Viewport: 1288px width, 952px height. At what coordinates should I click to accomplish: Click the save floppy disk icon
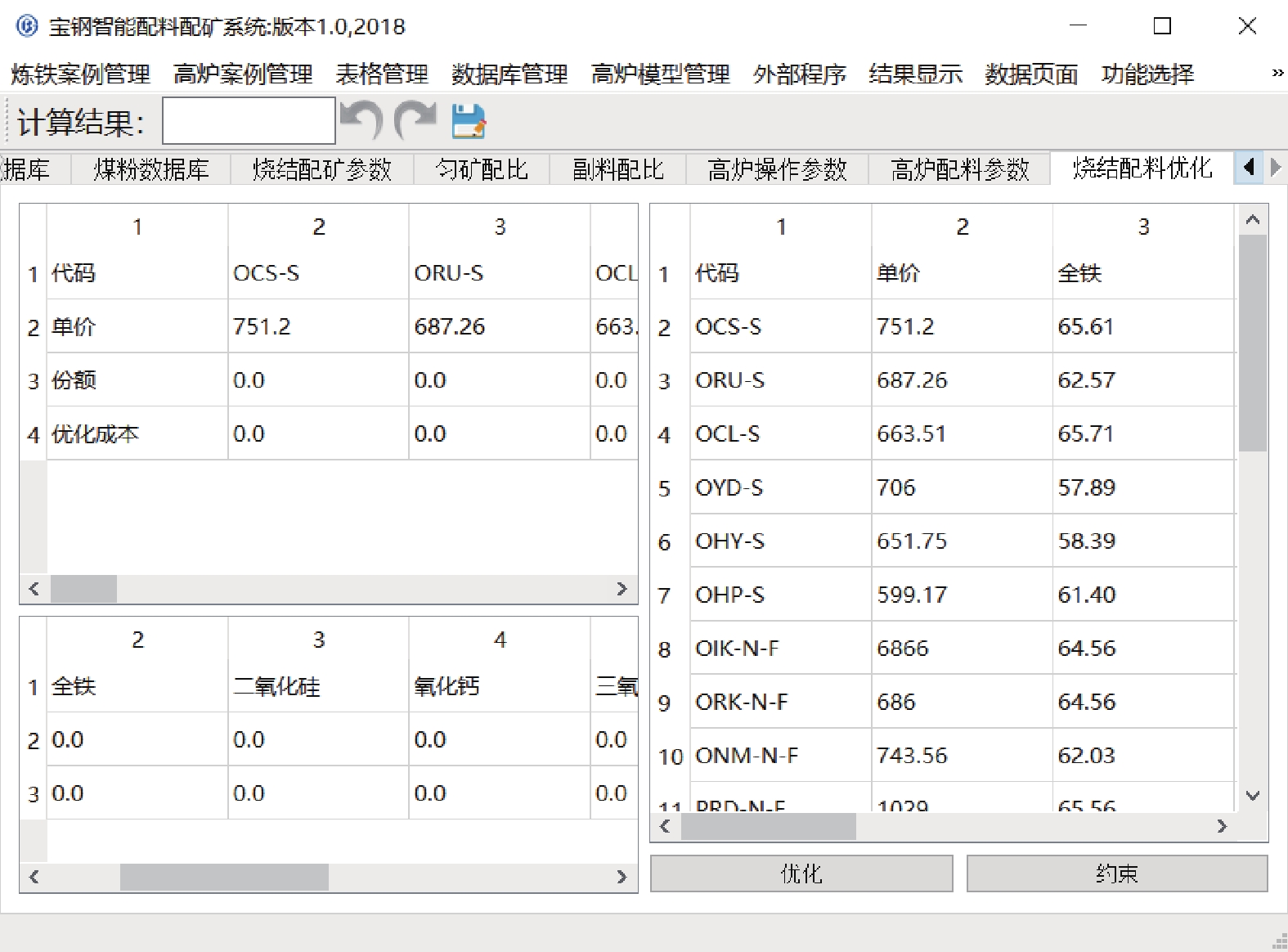(x=469, y=121)
